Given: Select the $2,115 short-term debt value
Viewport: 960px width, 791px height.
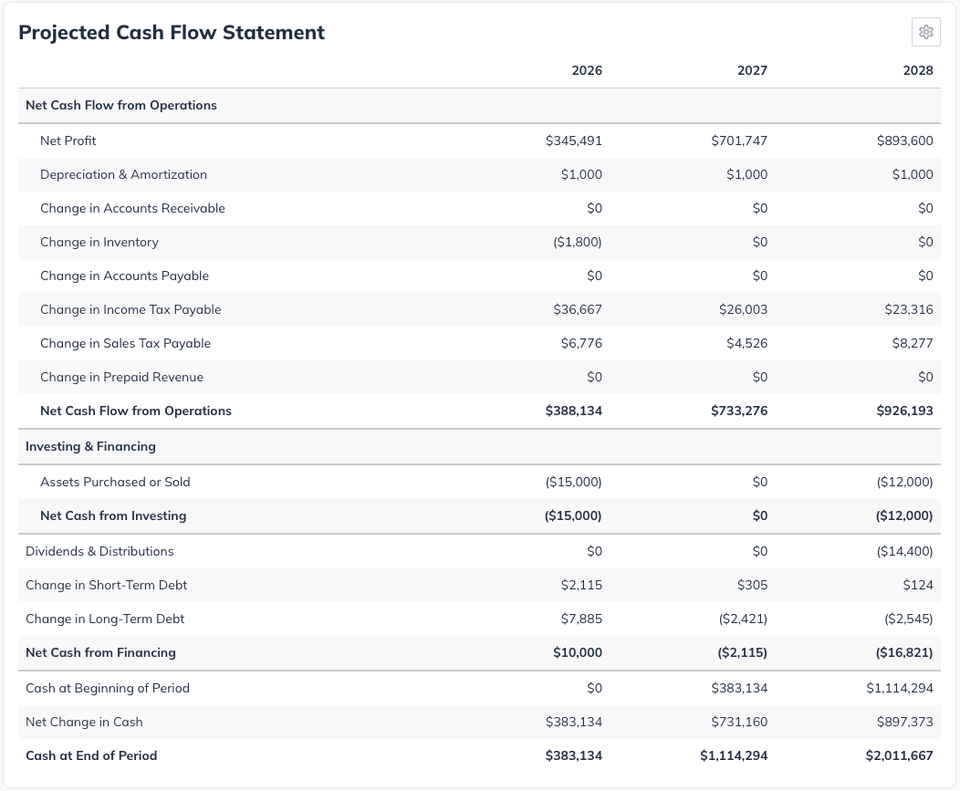Looking at the screenshot, I should pyautogui.click(x=581, y=585).
